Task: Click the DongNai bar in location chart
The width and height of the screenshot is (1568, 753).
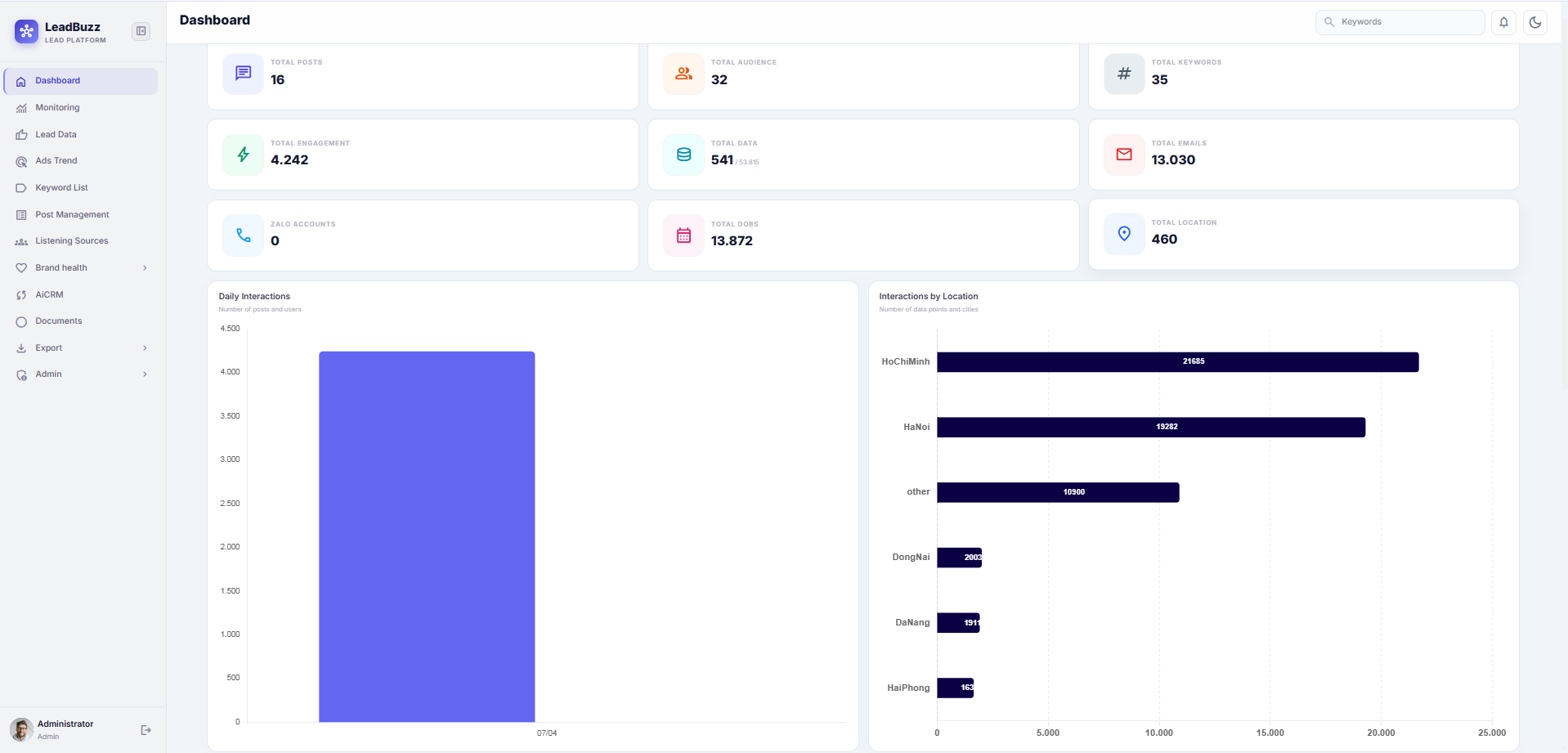Action: 959,558
